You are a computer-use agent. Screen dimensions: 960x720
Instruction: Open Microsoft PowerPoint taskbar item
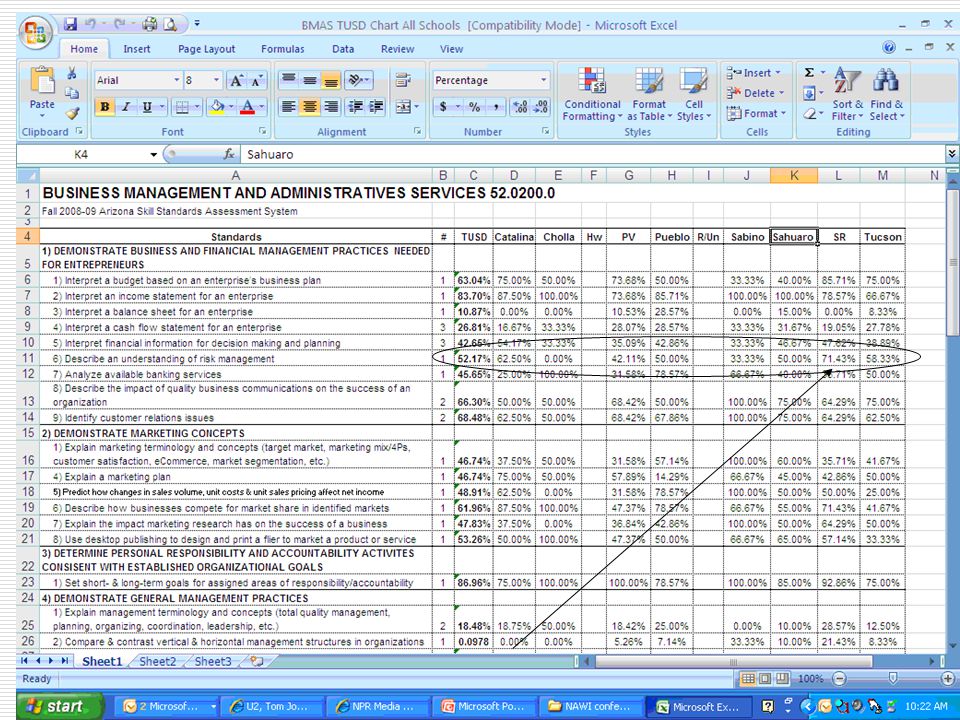(483, 707)
